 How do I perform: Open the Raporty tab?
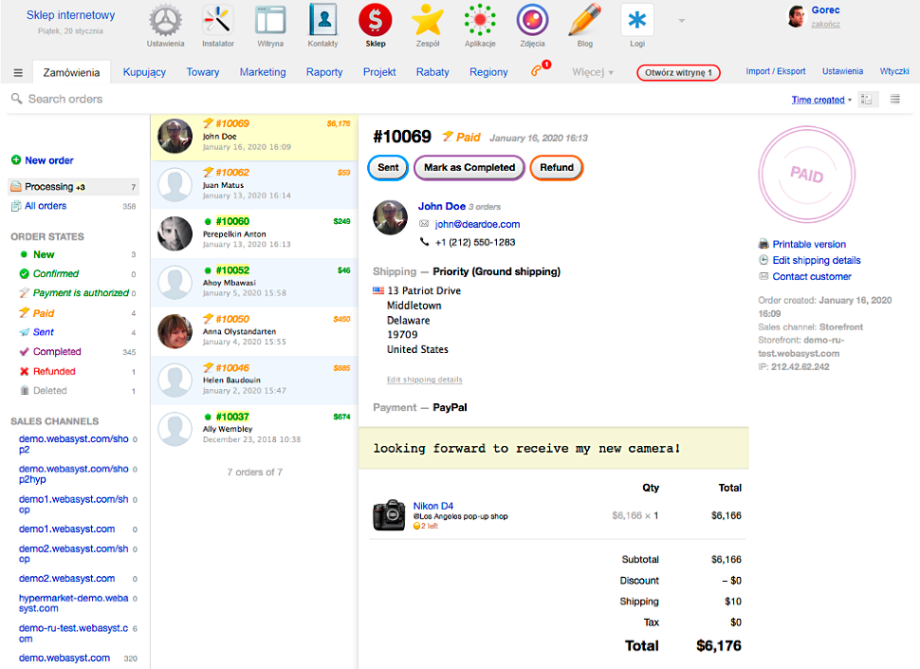[324, 73]
